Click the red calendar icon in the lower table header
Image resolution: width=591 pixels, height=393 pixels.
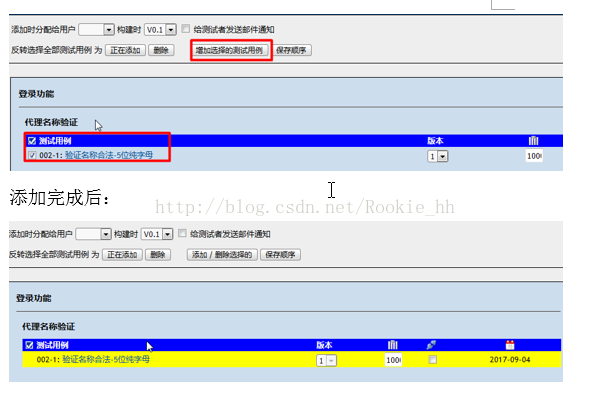click(510, 345)
